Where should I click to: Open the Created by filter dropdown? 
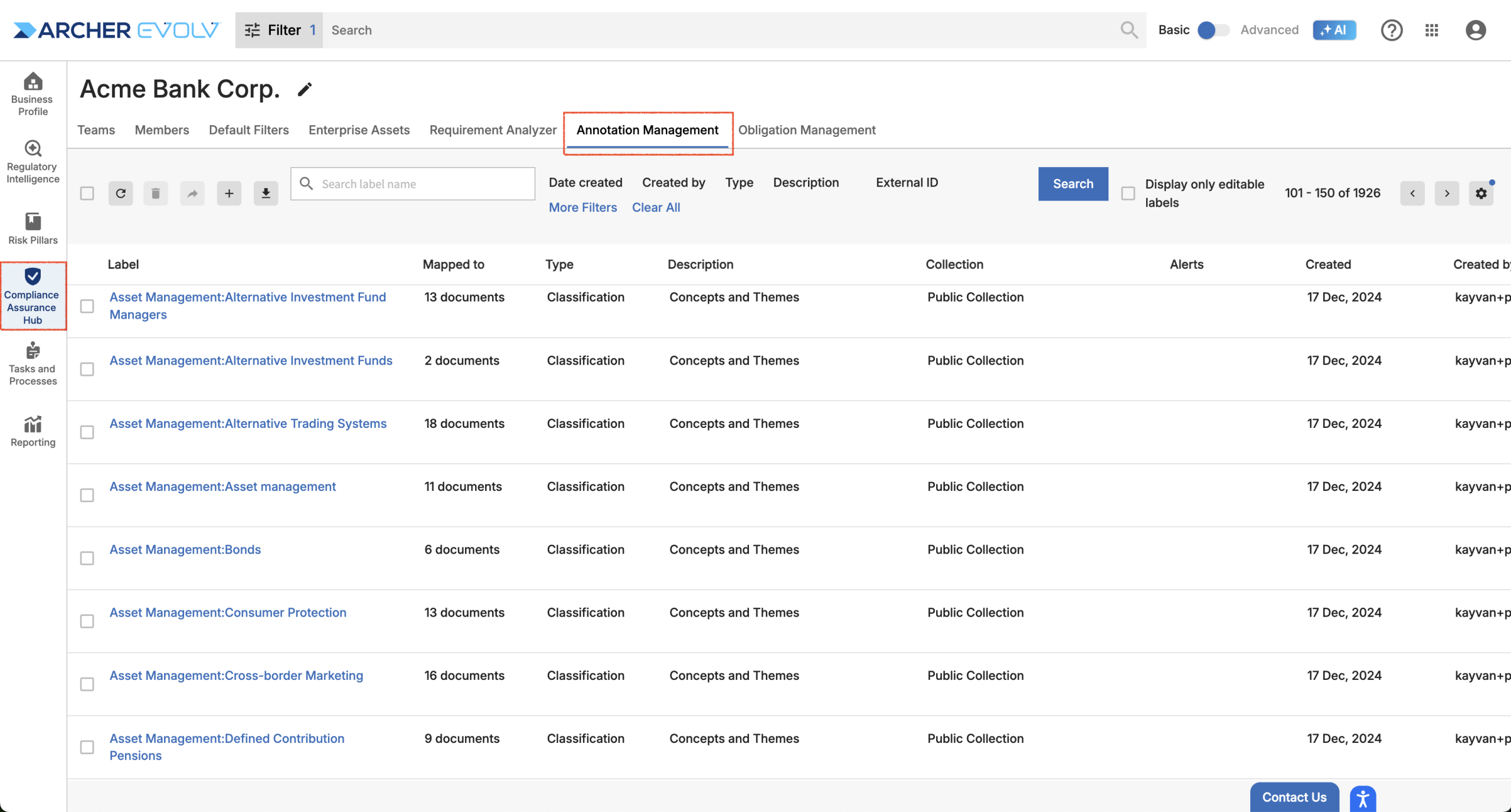click(x=673, y=182)
